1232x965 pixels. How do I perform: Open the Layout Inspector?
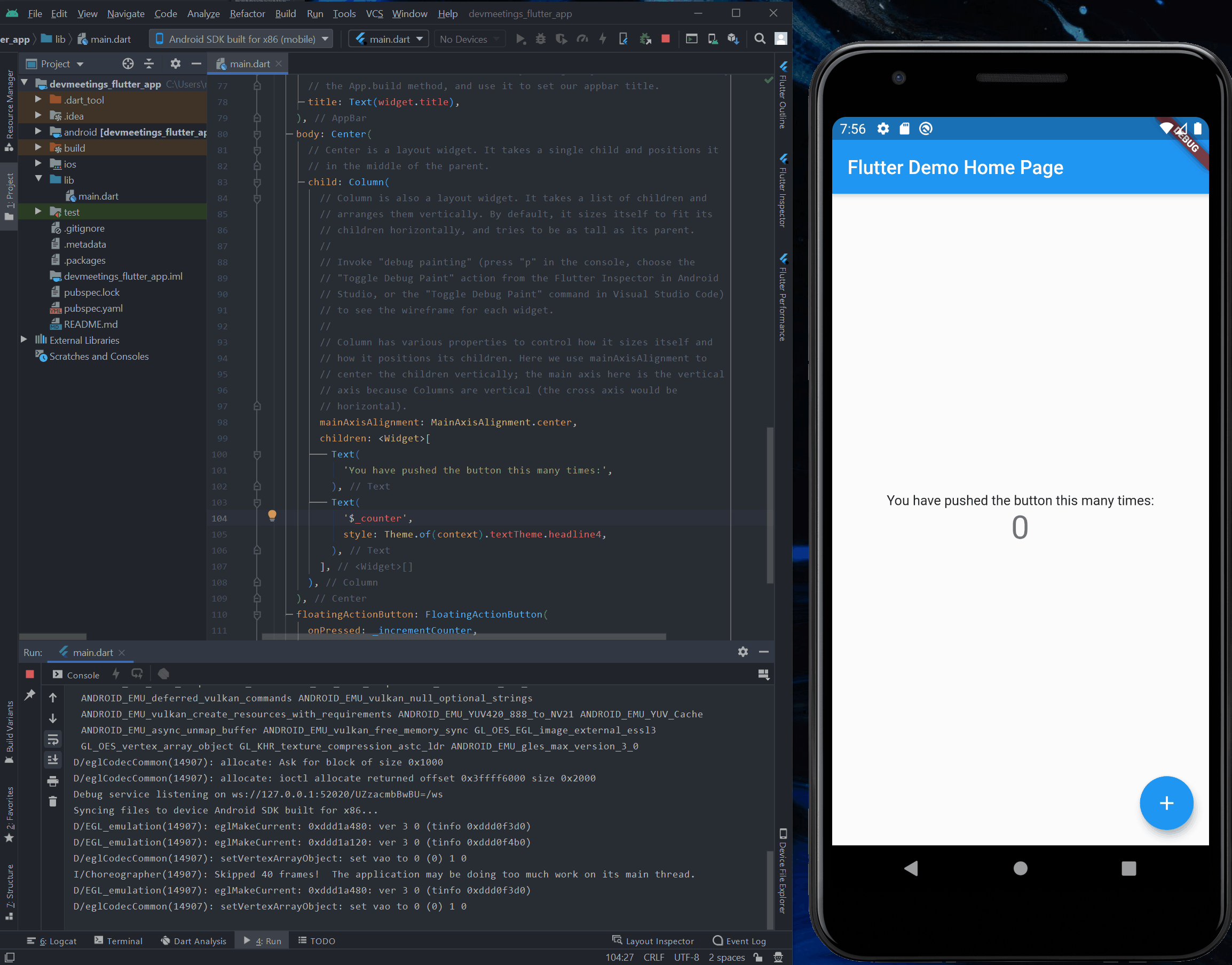pos(653,940)
